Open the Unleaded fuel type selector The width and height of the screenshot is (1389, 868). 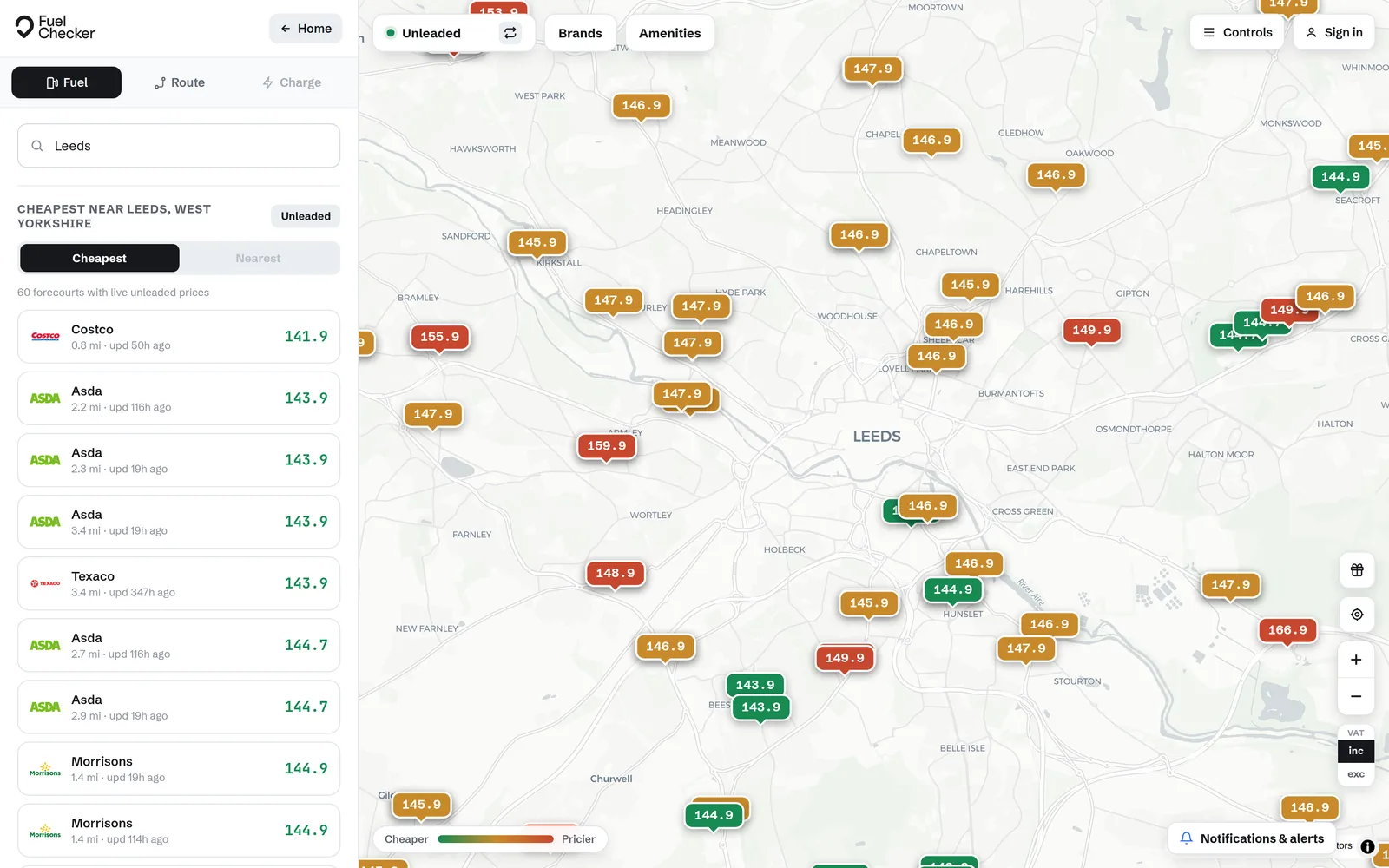[x=434, y=33]
